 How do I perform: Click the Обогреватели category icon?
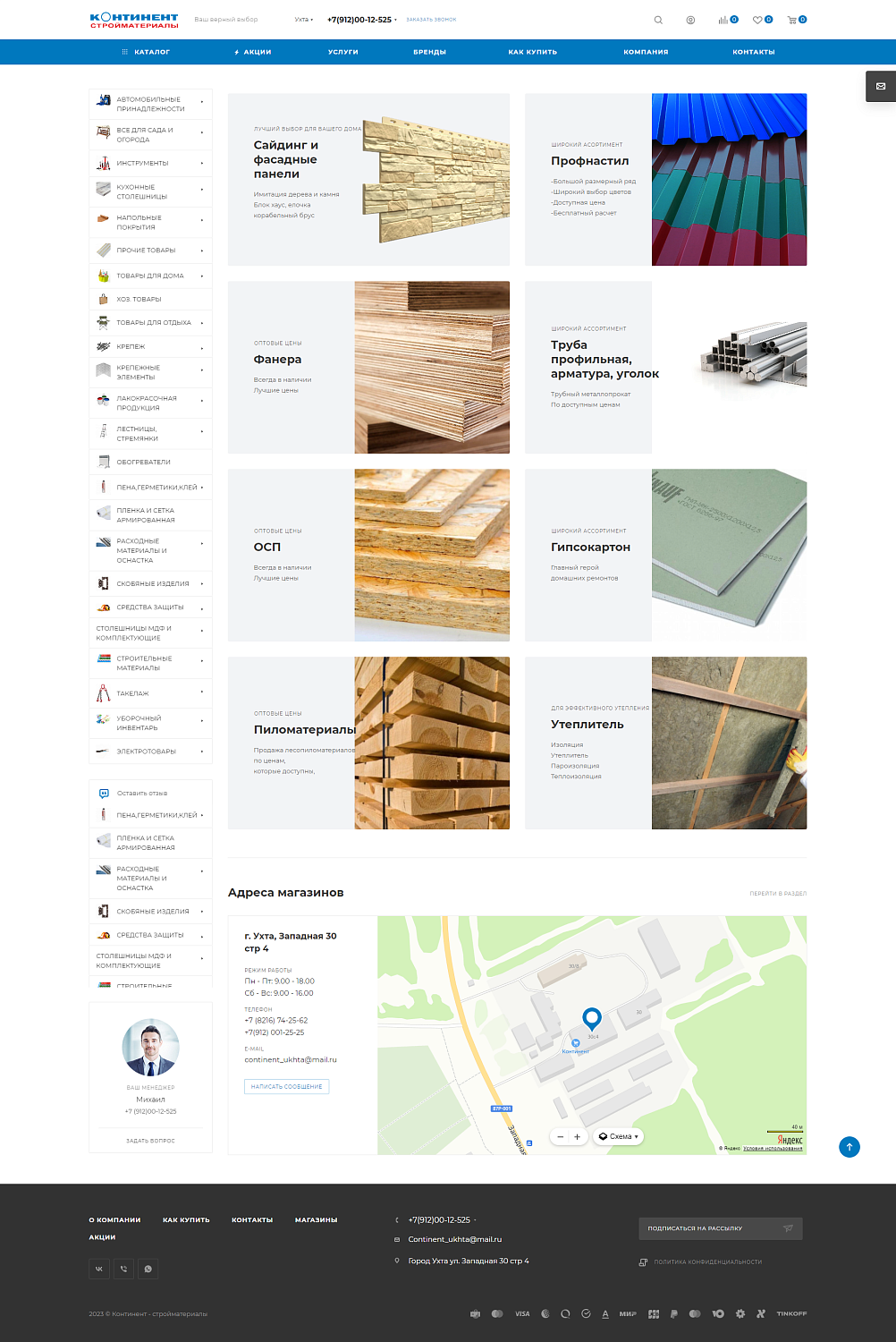click(x=104, y=462)
